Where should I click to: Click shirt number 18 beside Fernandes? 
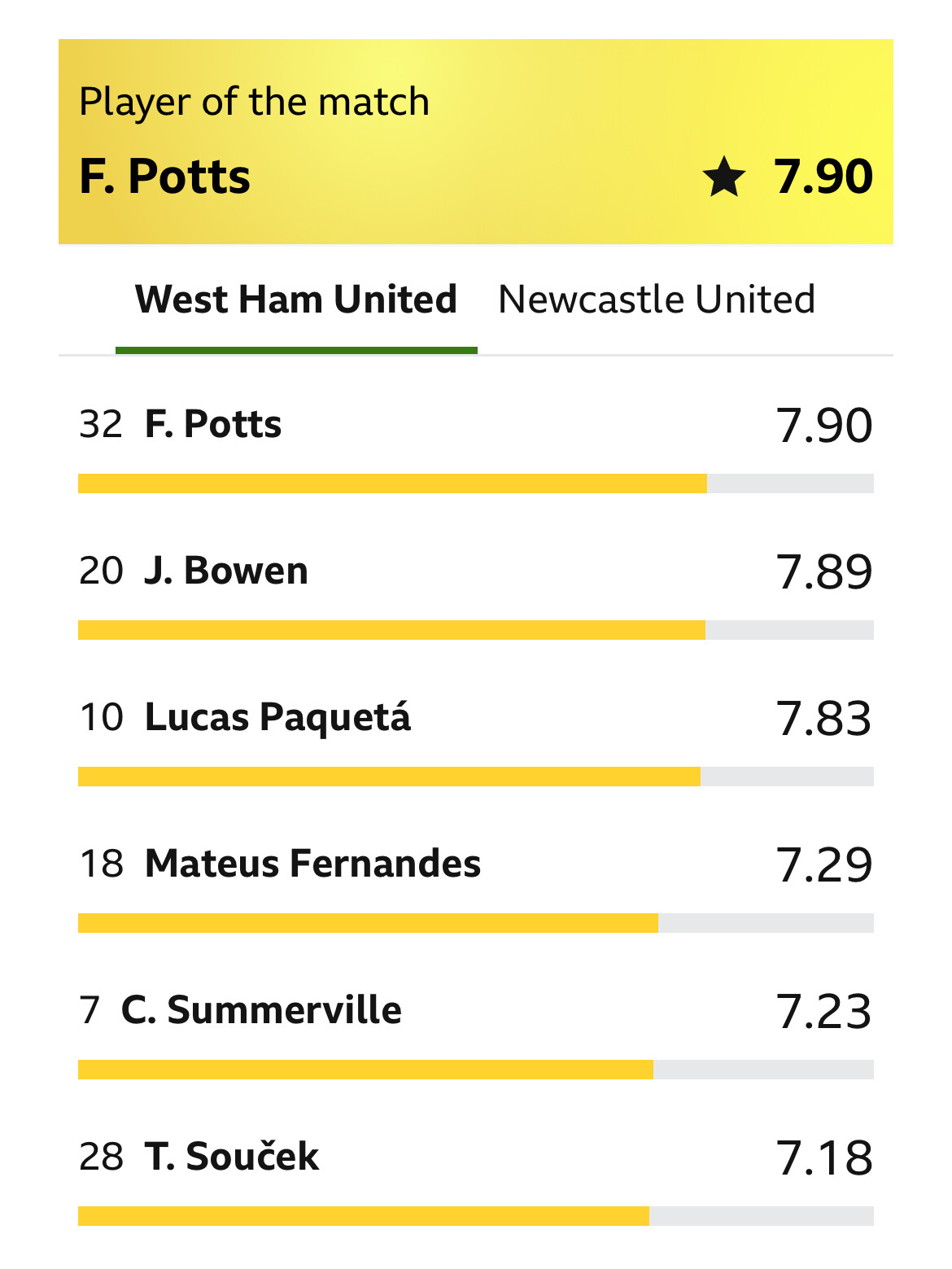click(x=101, y=864)
